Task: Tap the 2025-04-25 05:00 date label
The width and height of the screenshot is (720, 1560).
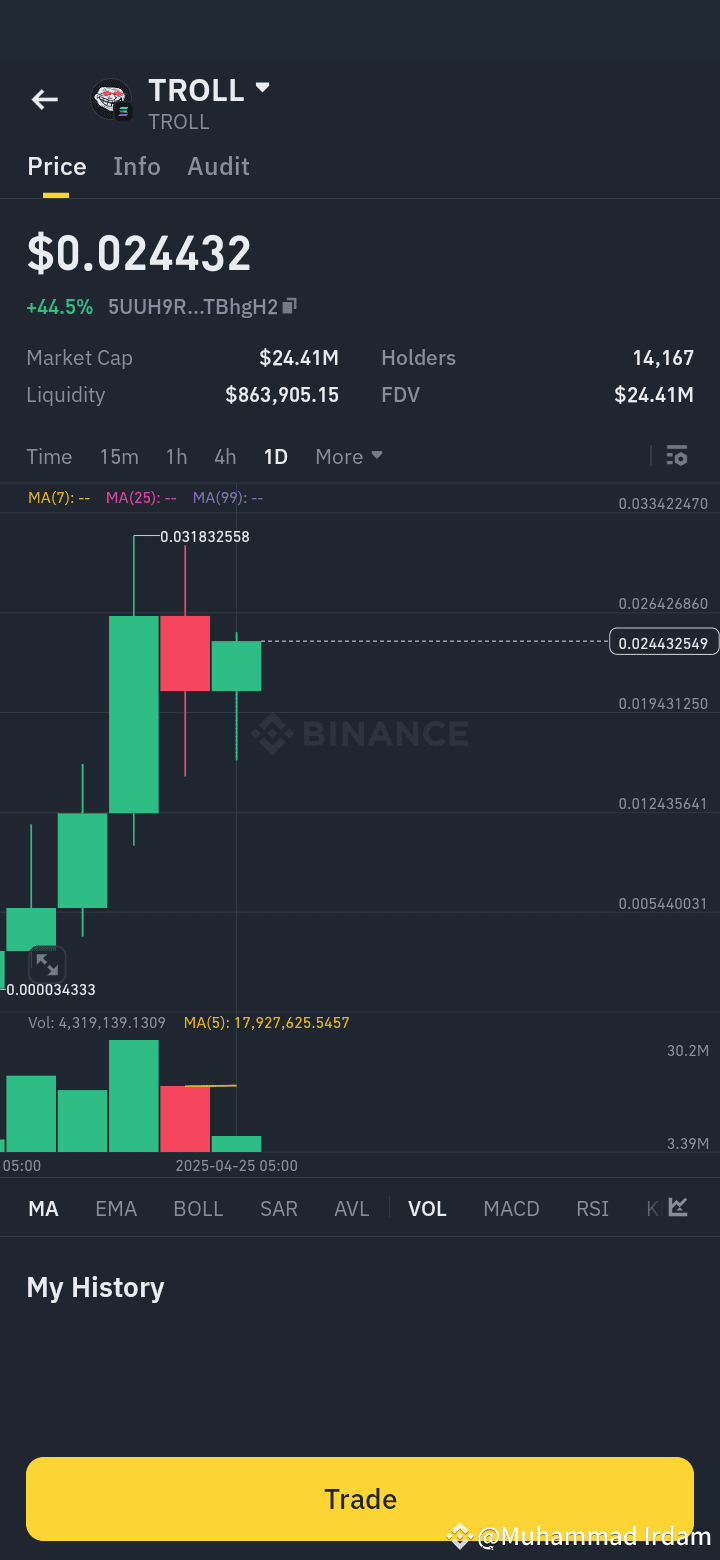Action: (236, 1166)
